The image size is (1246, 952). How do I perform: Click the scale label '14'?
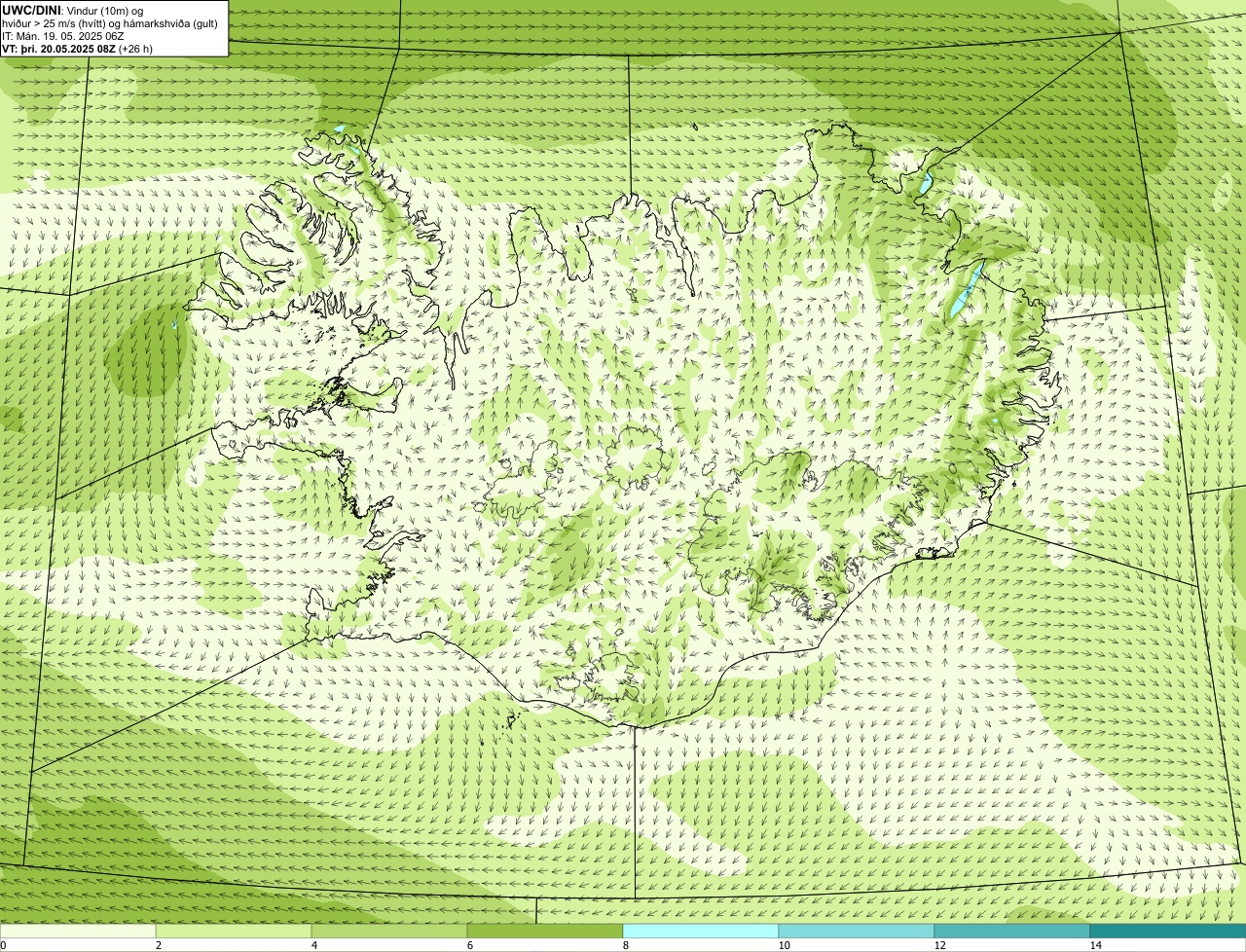(1095, 945)
